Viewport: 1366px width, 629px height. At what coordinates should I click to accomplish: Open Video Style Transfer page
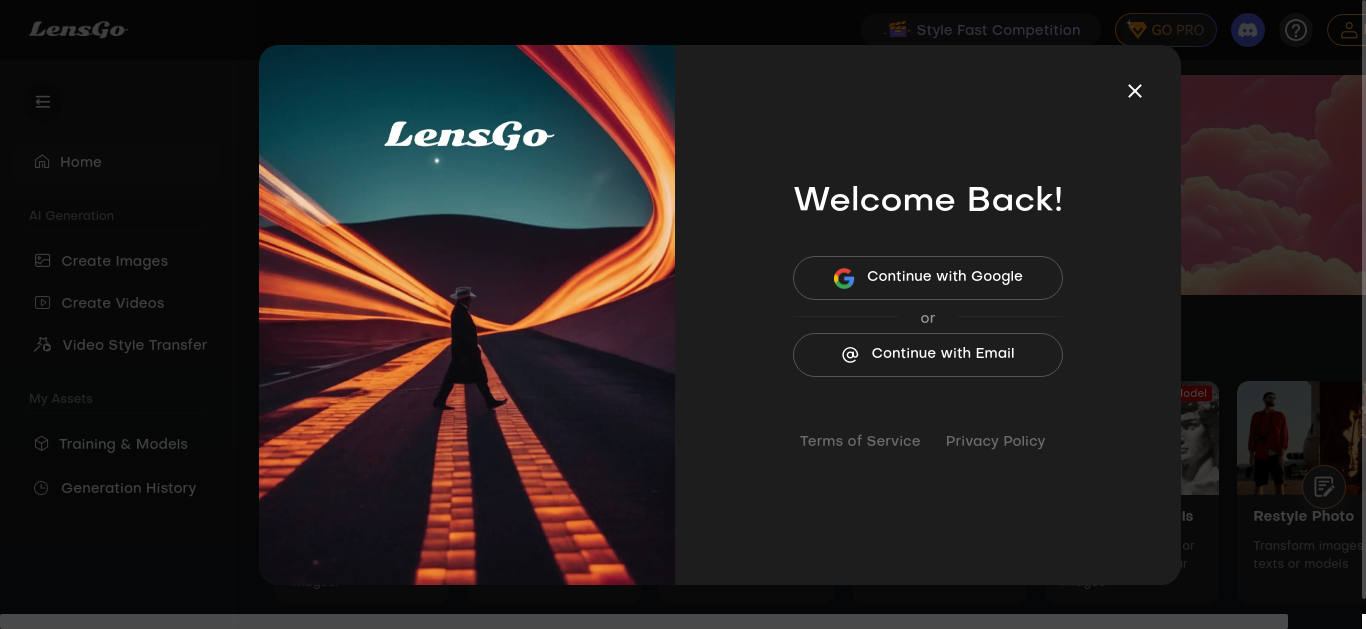(x=135, y=345)
